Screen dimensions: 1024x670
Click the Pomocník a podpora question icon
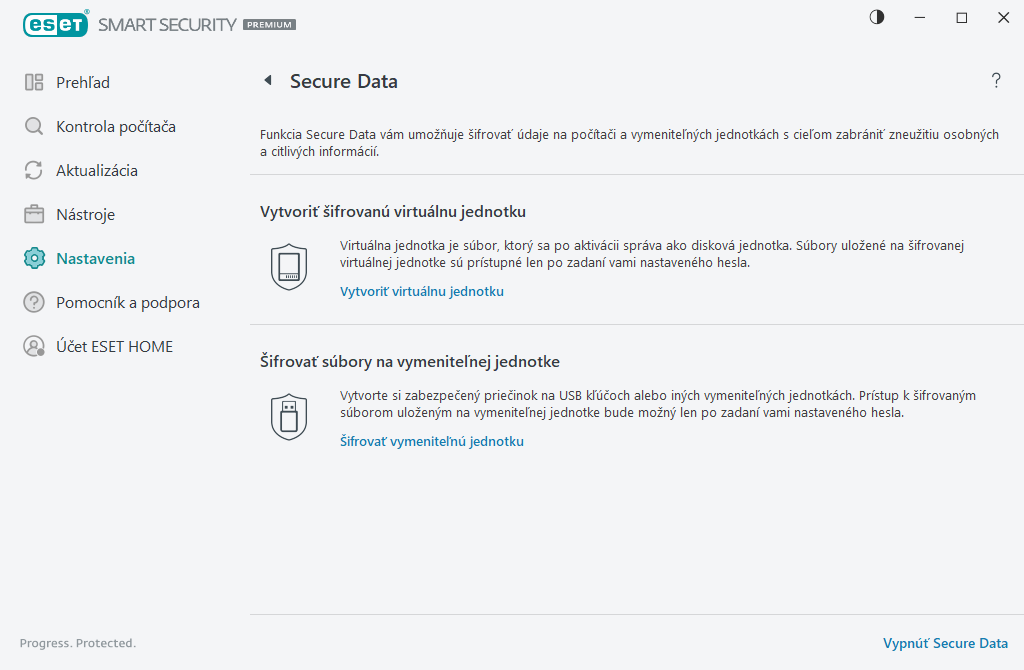click(34, 302)
